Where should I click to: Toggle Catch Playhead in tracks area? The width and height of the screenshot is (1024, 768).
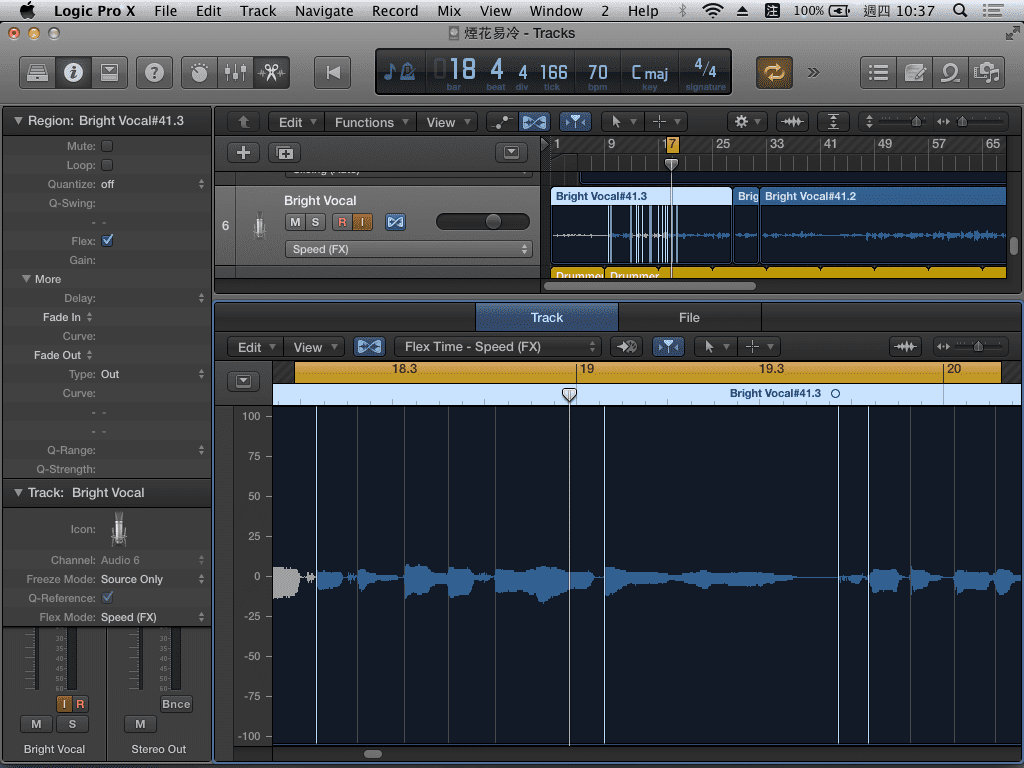(x=575, y=122)
